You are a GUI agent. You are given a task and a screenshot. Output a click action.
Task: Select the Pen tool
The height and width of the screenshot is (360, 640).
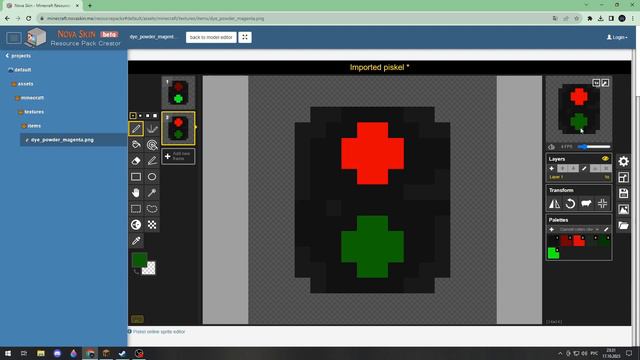pyautogui.click(x=136, y=129)
